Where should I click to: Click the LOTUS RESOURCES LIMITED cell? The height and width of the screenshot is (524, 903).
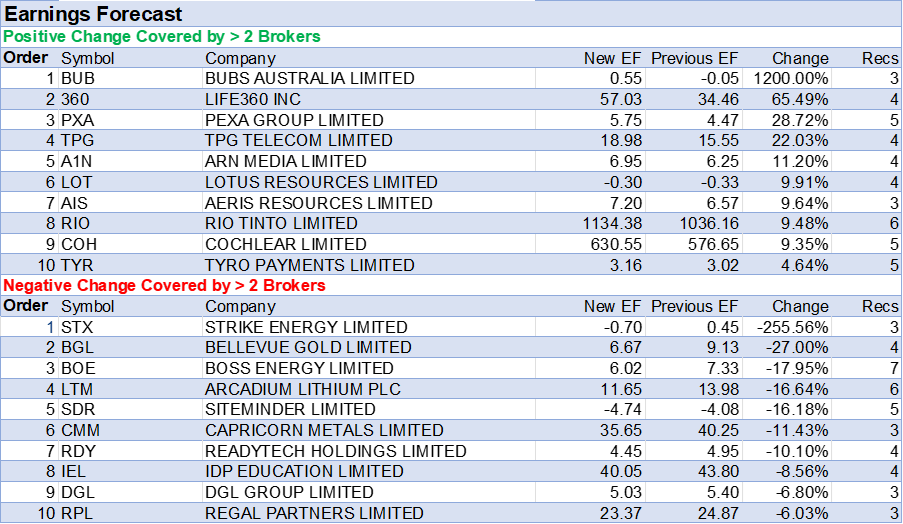[x=321, y=182]
